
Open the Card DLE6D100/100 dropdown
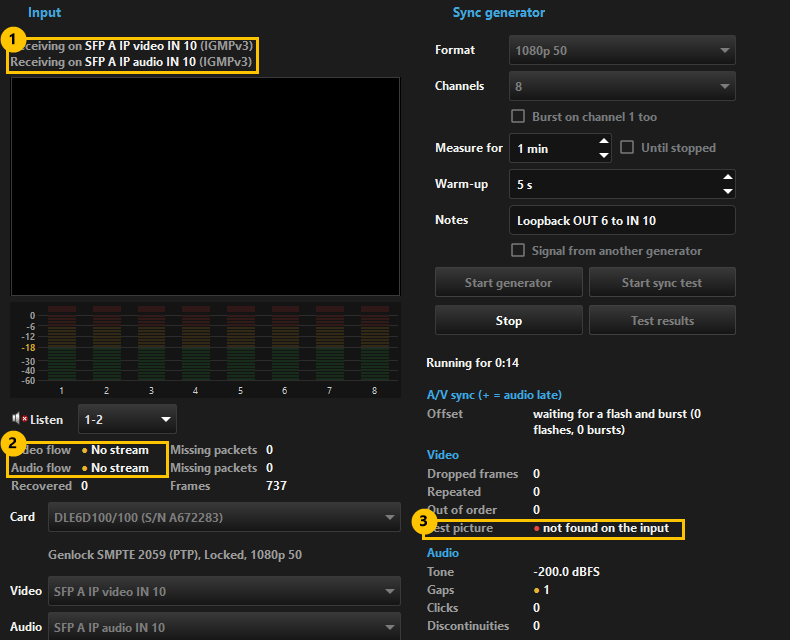pos(224,517)
